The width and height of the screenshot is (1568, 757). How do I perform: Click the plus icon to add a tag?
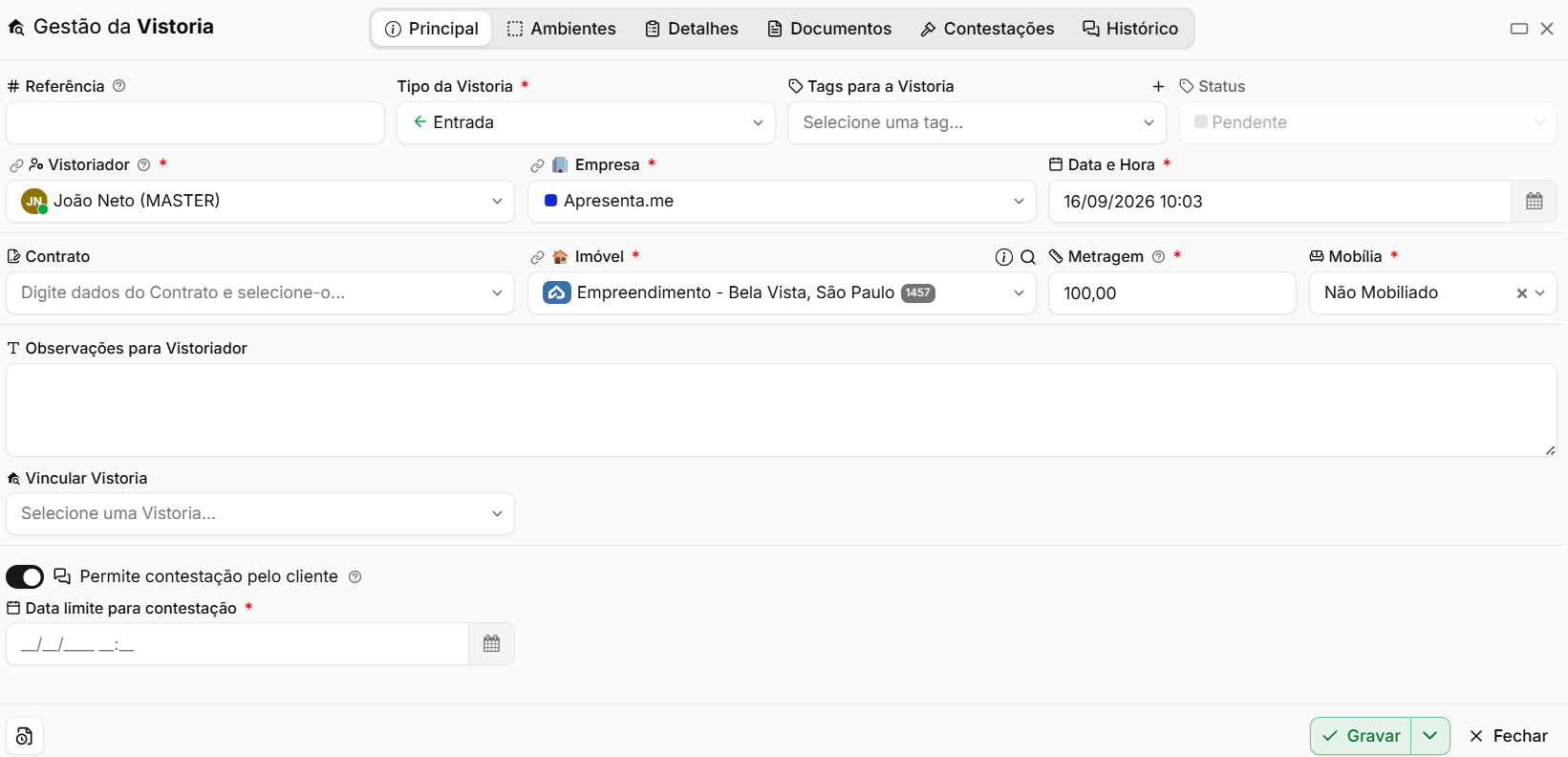click(x=1158, y=86)
